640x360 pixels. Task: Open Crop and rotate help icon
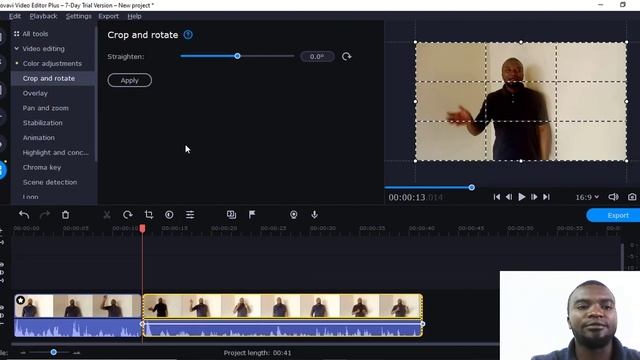(188, 35)
